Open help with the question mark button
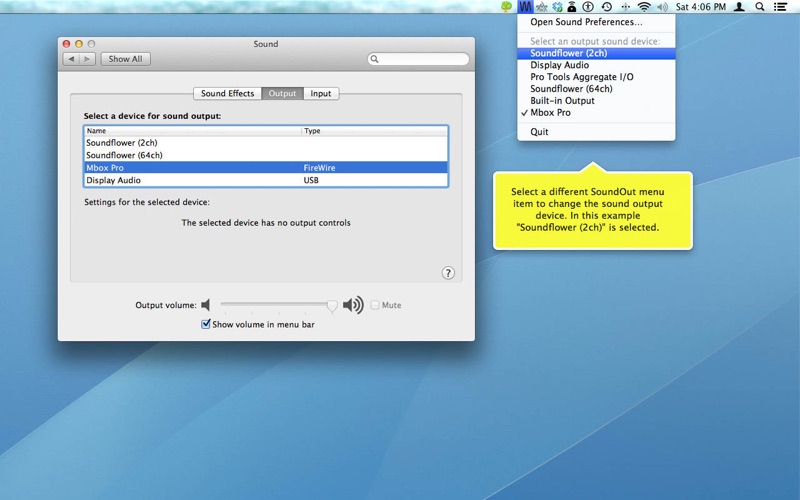The height and width of the screenshot is (500, 800). [448, 273]
